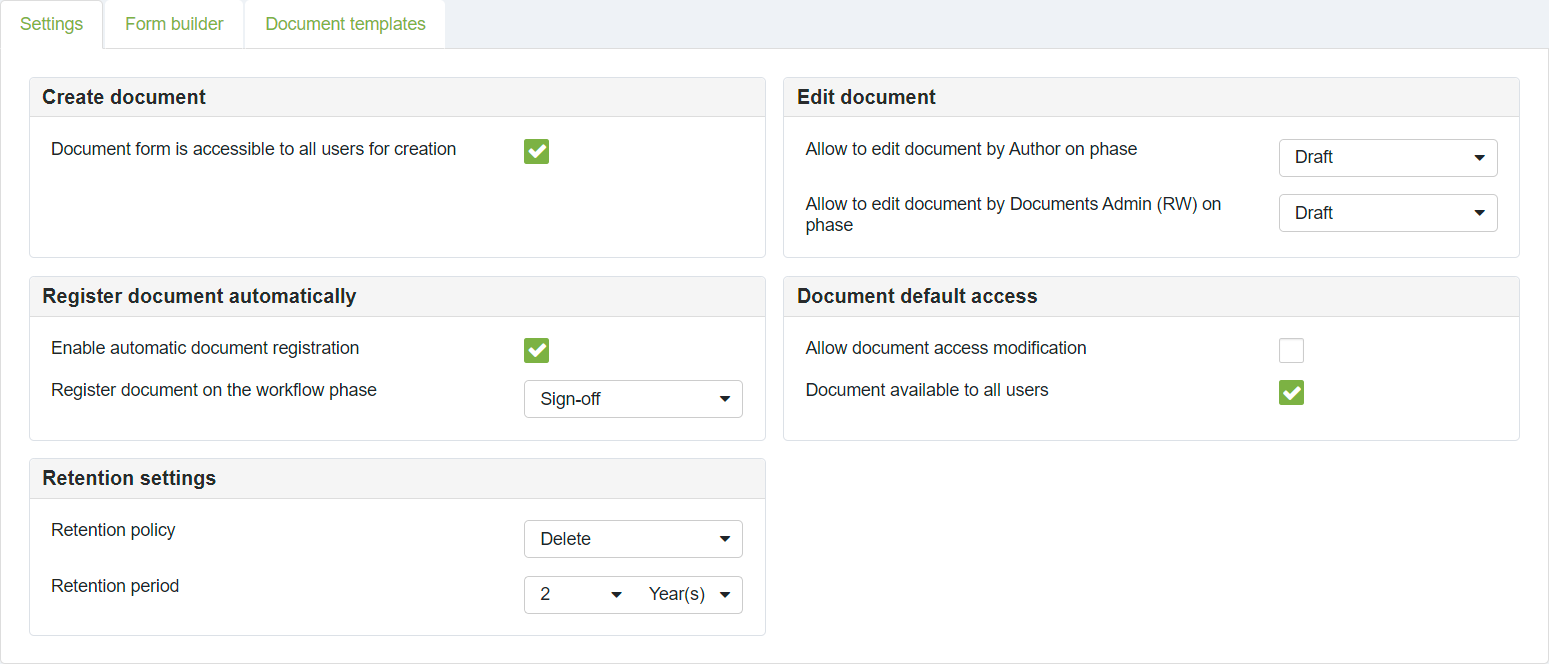This screenshot has width=1549, height=664.
Task: Uncheck Document available to all users
Action: [x=1291, y=393]
